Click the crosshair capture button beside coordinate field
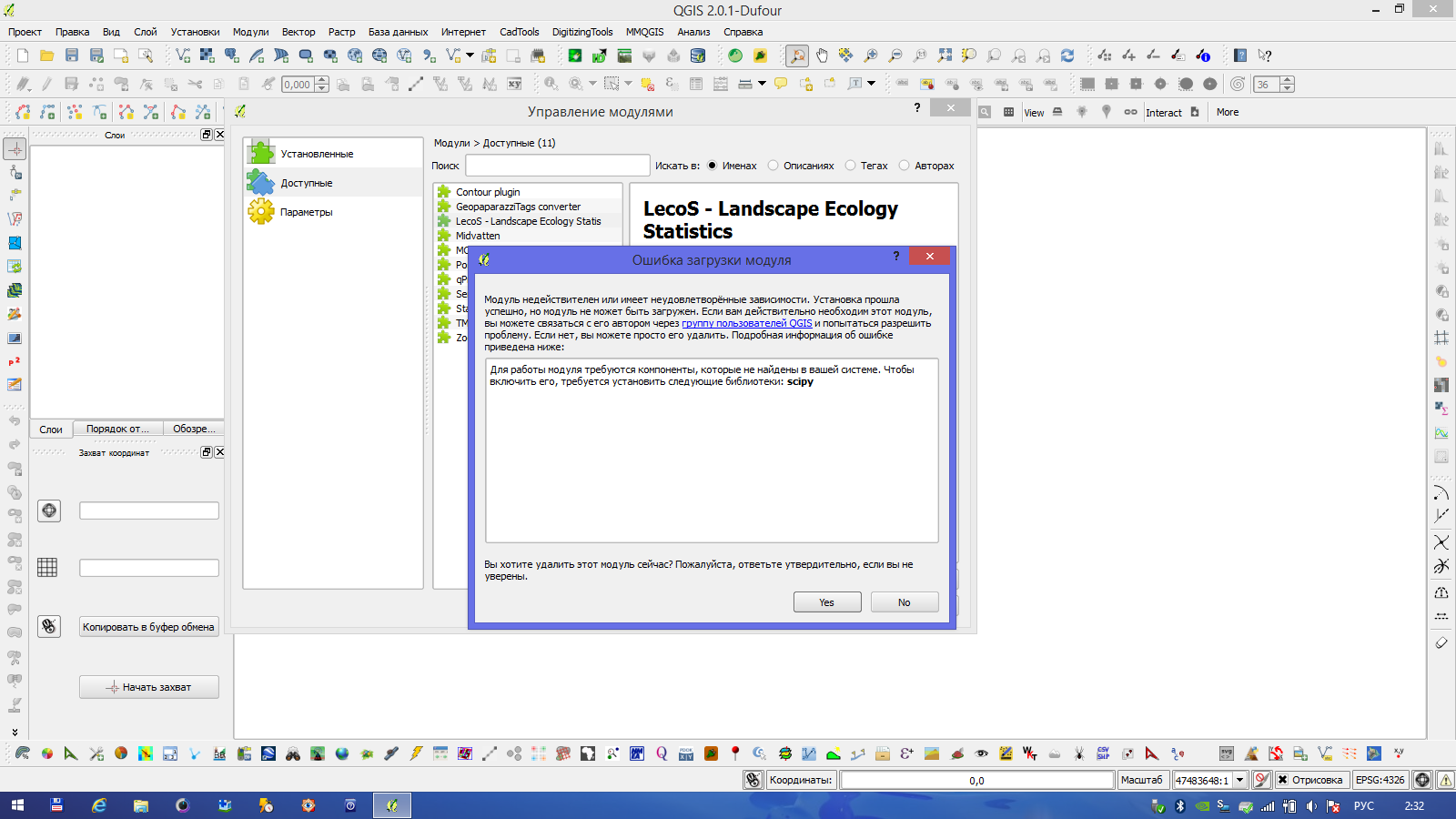Image resolution: width=1456 pixels, height=819 pixels. pos(49,511)
